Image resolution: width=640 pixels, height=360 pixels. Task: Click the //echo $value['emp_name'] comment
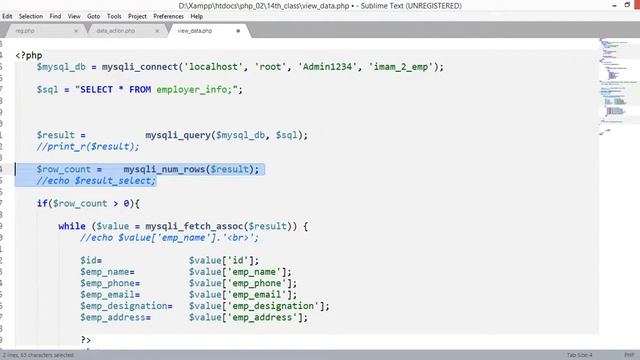169,238
